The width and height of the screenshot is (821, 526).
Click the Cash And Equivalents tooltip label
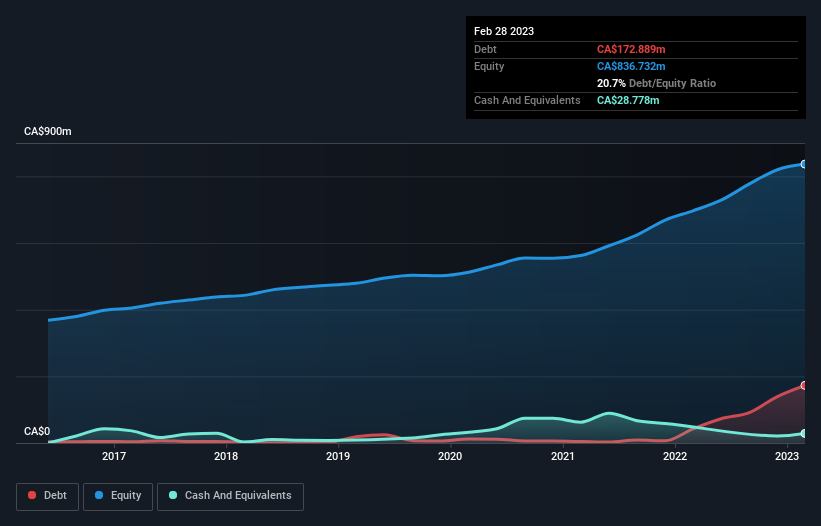click(x=527, y=100)
